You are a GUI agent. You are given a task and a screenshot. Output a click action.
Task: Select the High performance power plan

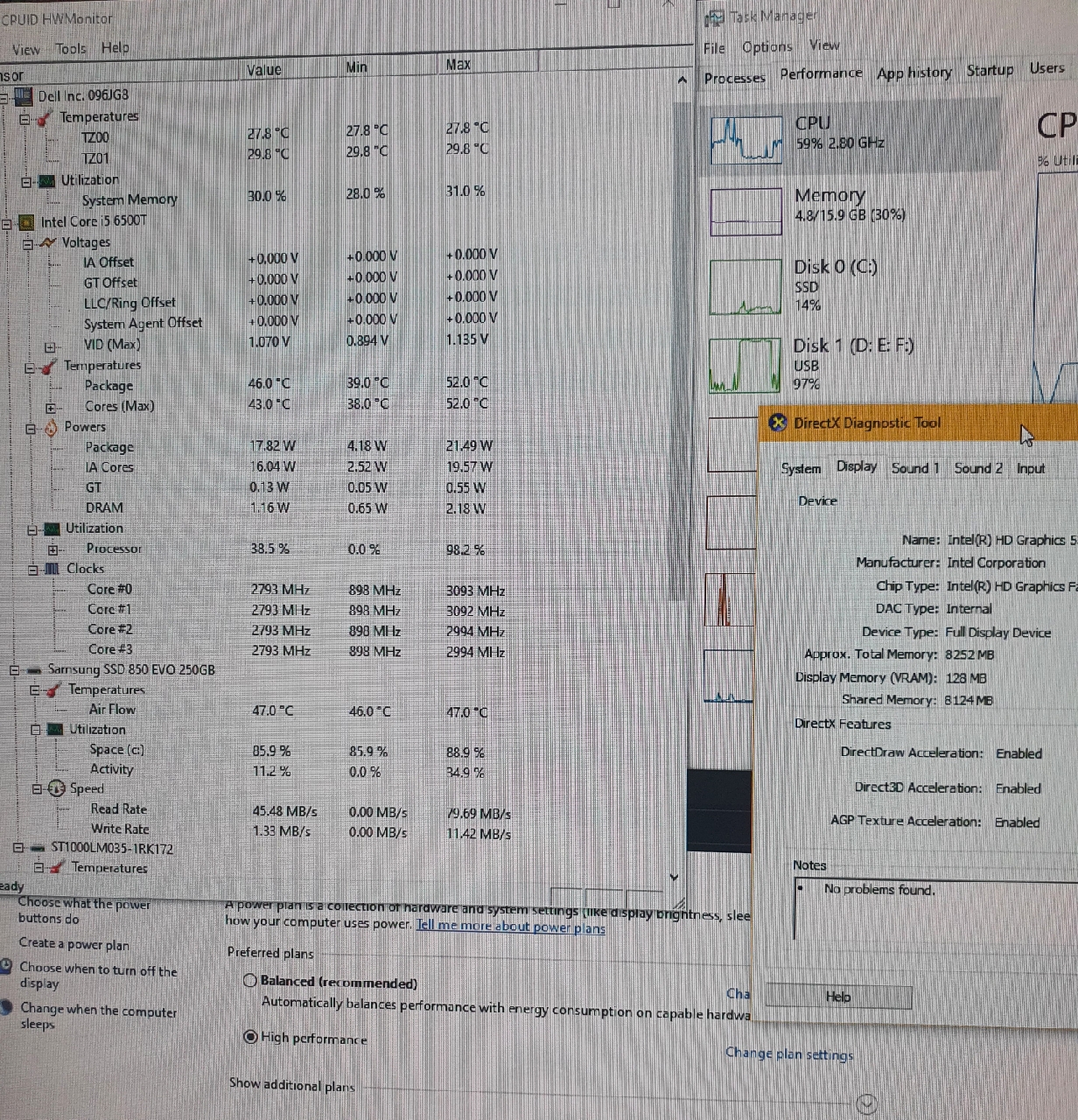(x=250, y=1037)
